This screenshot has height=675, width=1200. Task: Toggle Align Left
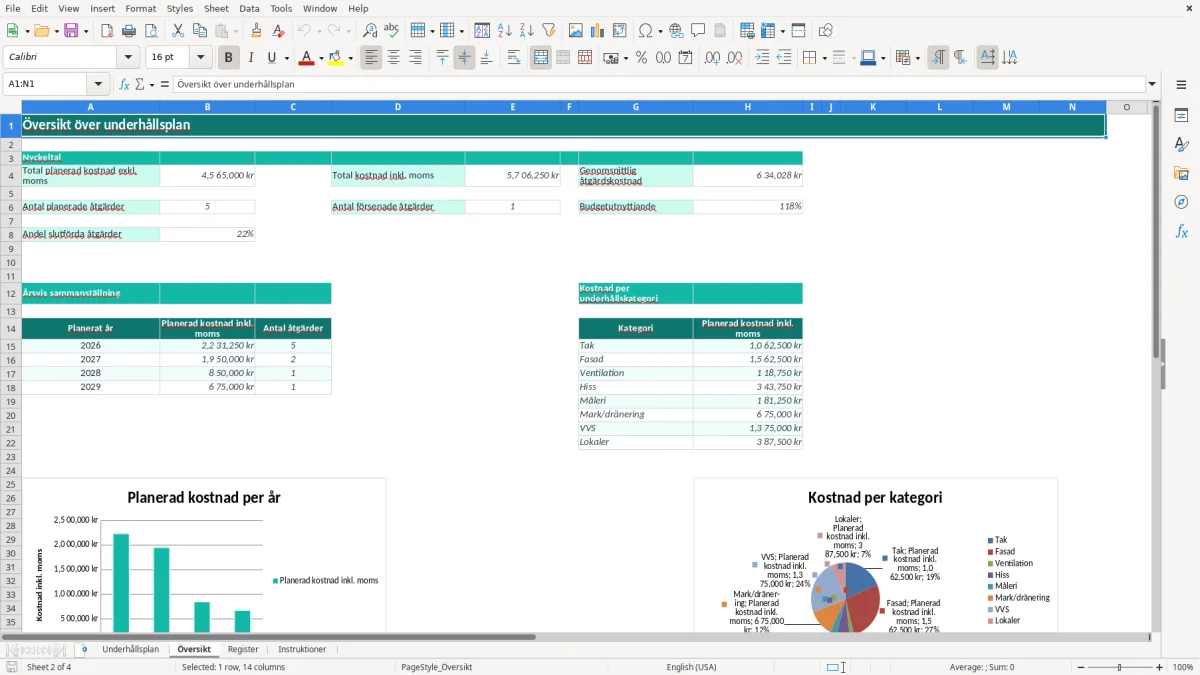[x=371, y=58]
